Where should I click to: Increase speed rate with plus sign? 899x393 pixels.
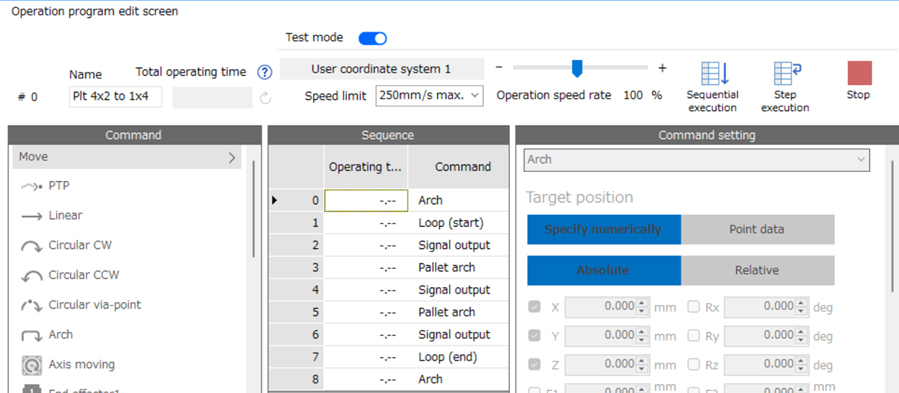coord(662,68)
